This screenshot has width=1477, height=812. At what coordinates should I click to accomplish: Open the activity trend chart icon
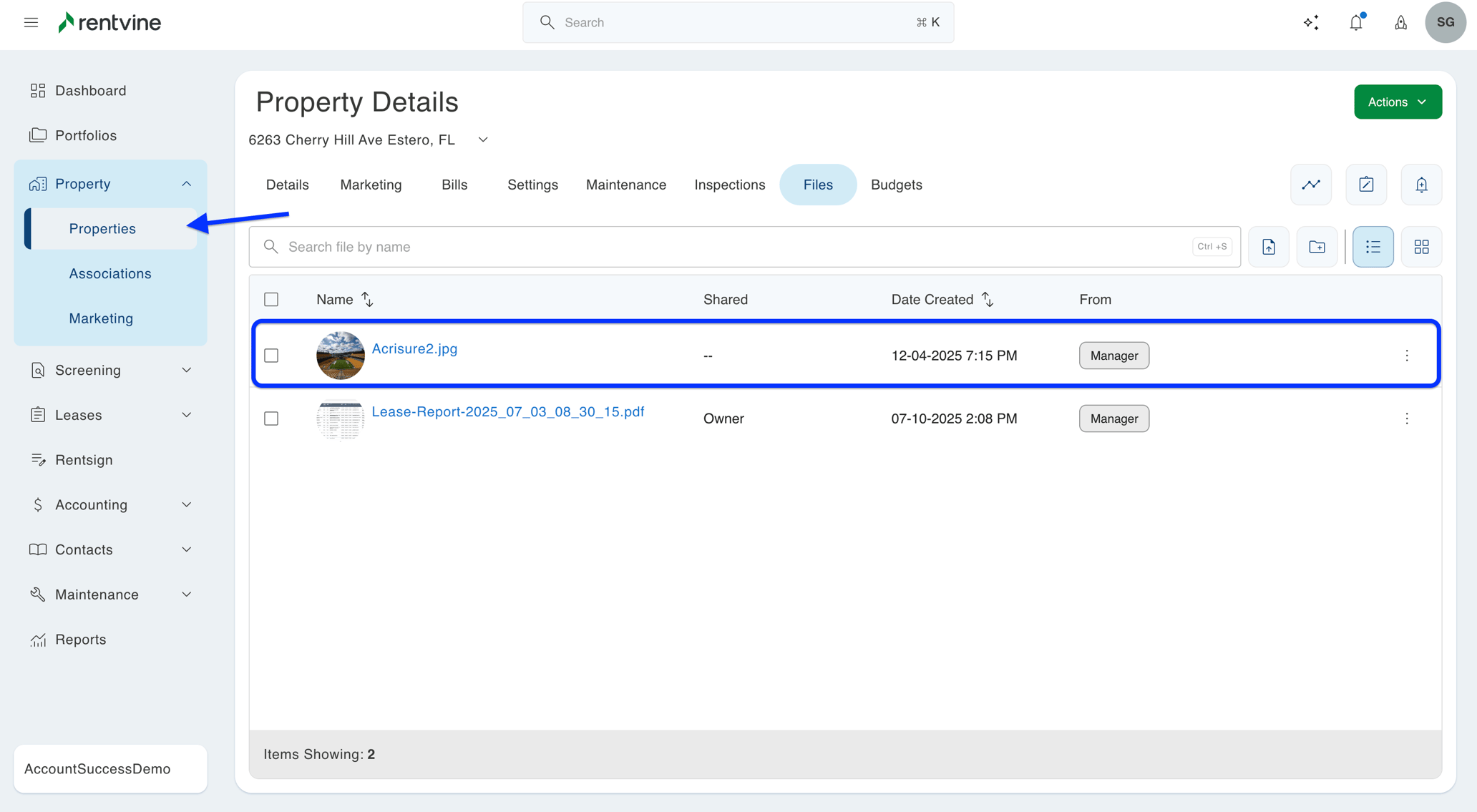pyautogui.click(x=1311, y=184)
